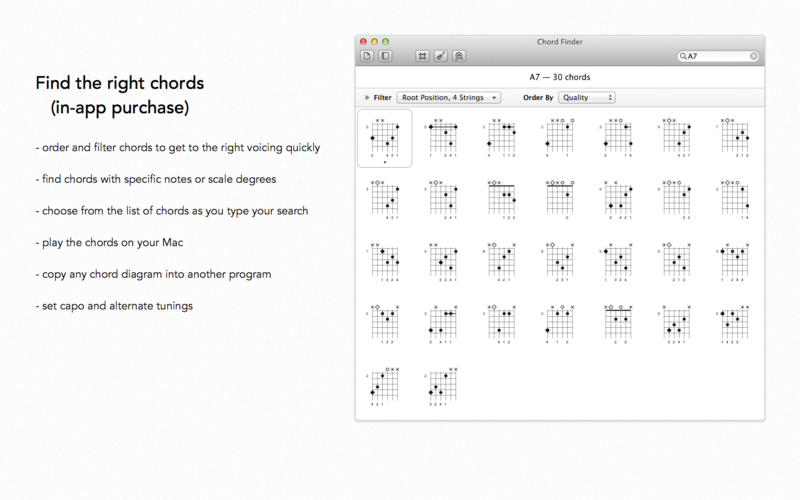
Task: Select the last chord diagram in fourth row
Action: pos(735,324)
